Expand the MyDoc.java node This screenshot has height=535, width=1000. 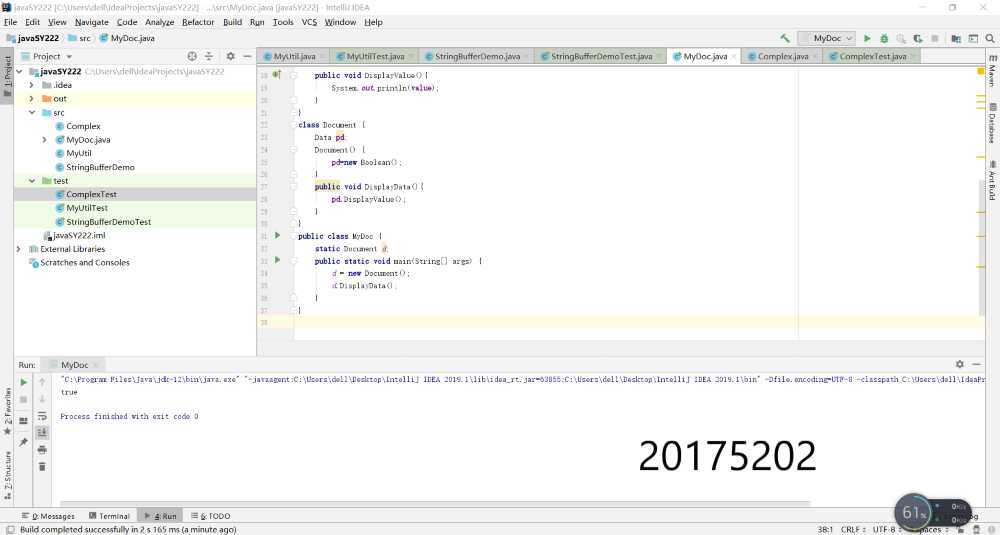click(45, 140)
